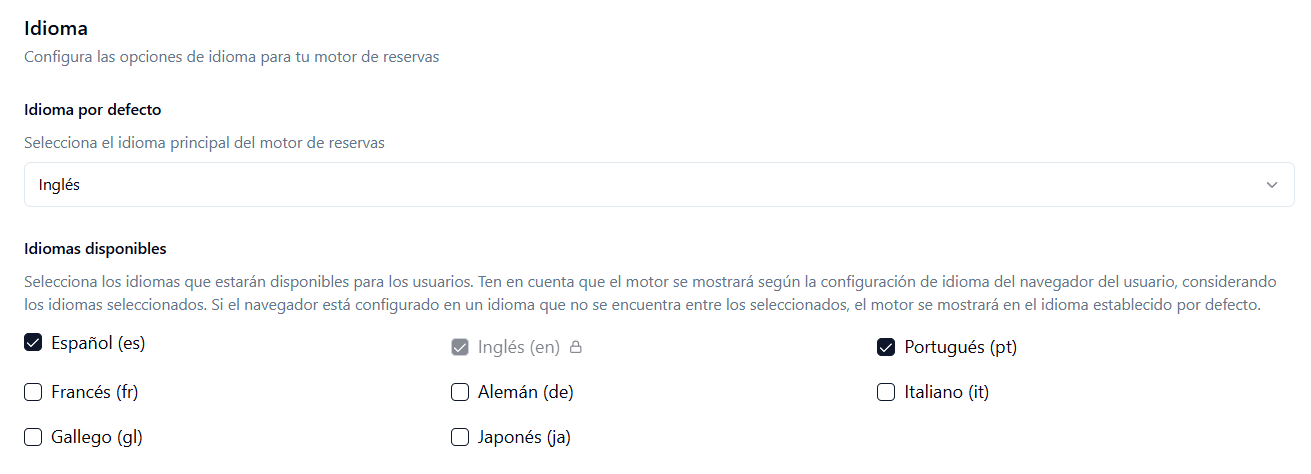Image resolution: width=1311 pixels, height=474 pixels.
Task: Tick the Alemán (de) checkbox
Action: [x=460, y=392]
